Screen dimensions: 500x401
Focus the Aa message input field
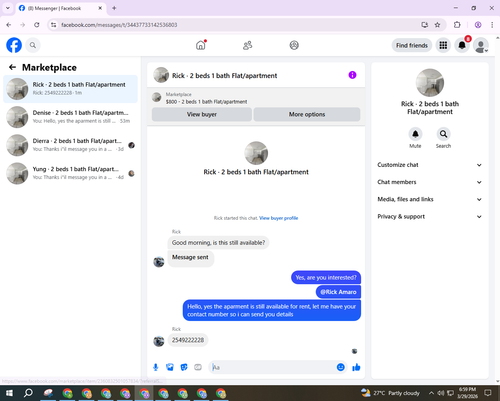click(273, 367)
